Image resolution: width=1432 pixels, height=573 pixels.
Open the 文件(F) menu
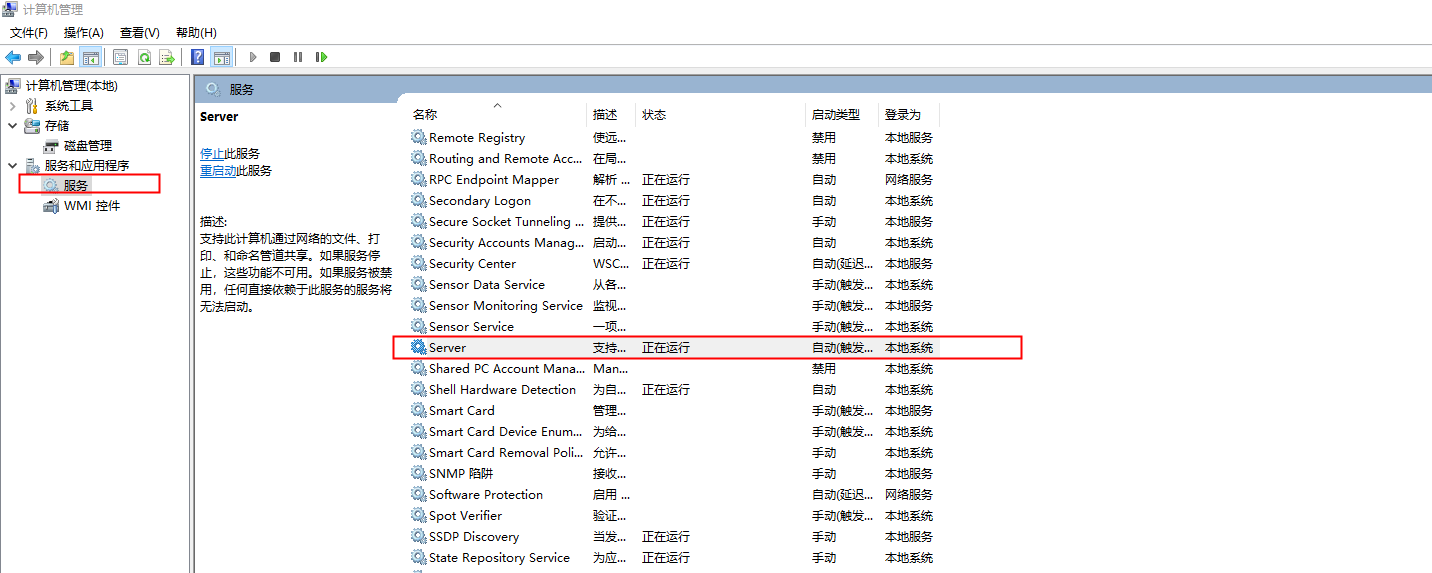click(29, 33)
